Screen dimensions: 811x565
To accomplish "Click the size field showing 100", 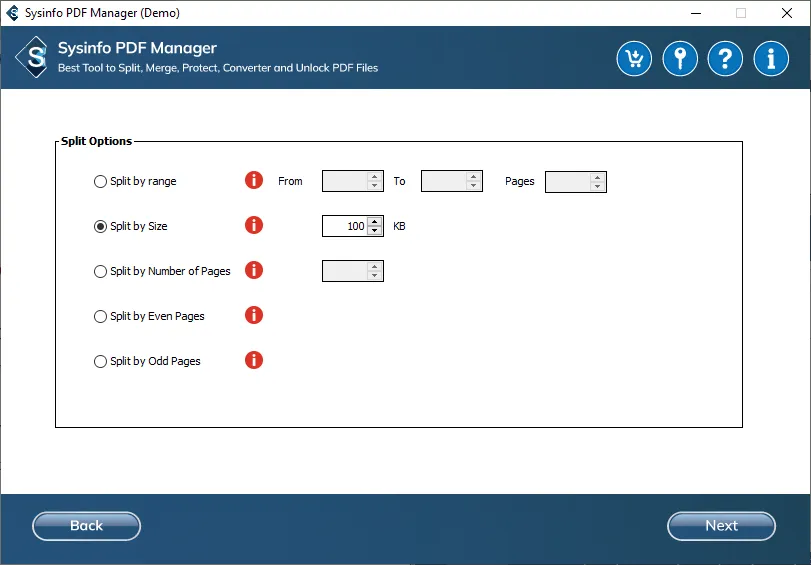I will pyautogui.click(x=345, y=226).
